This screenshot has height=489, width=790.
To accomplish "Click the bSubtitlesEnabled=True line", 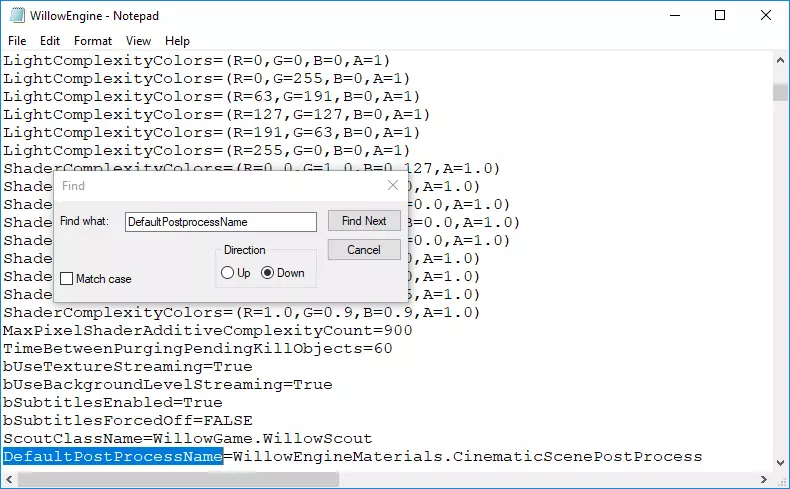I will [x=112, y=402].
